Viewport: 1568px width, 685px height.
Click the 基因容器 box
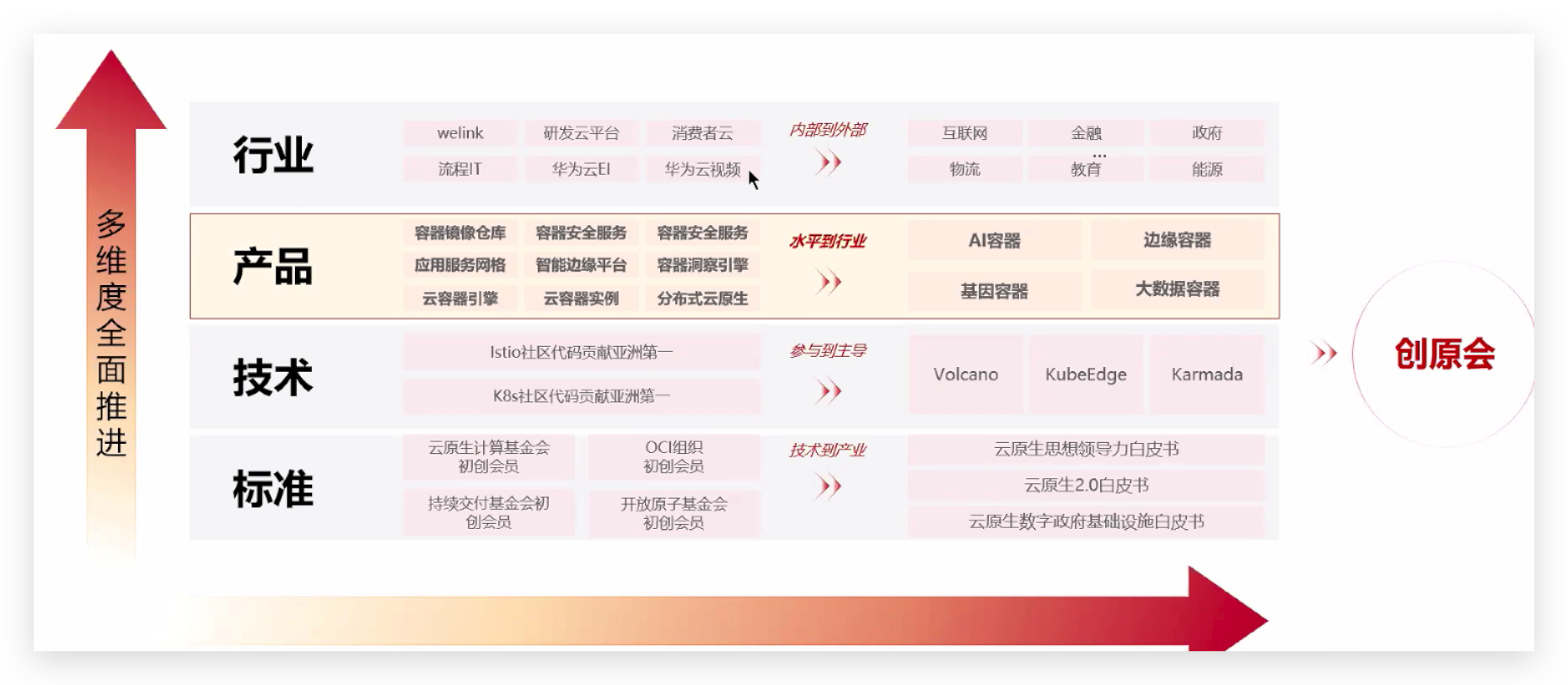[995, 291]
